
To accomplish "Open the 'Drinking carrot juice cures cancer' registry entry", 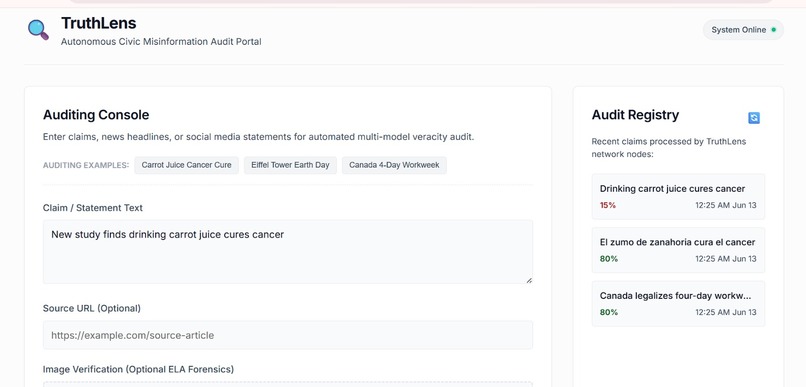I will (x=678, y=197).
